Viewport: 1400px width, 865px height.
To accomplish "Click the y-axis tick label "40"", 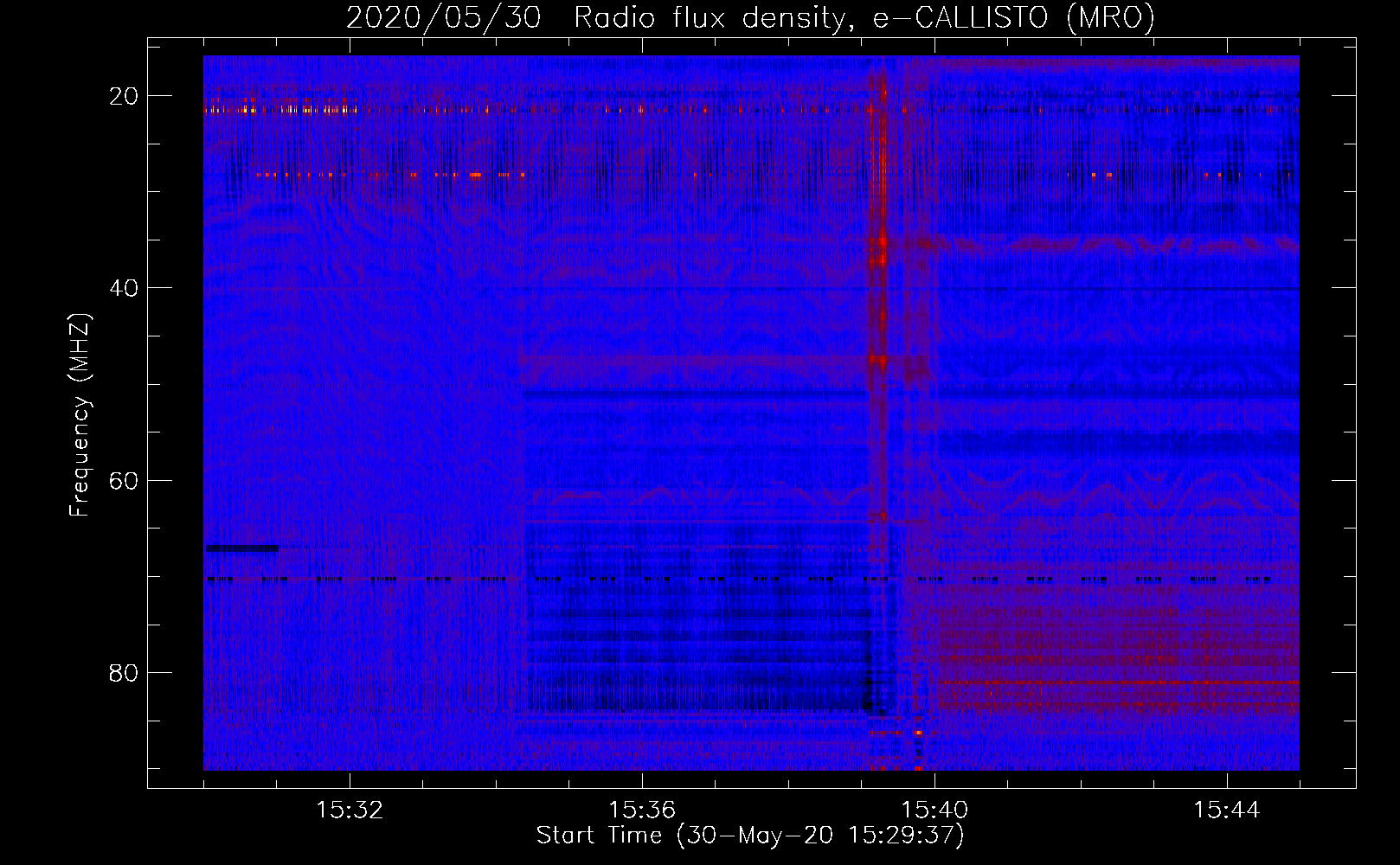I will click(x=125, y=288).
